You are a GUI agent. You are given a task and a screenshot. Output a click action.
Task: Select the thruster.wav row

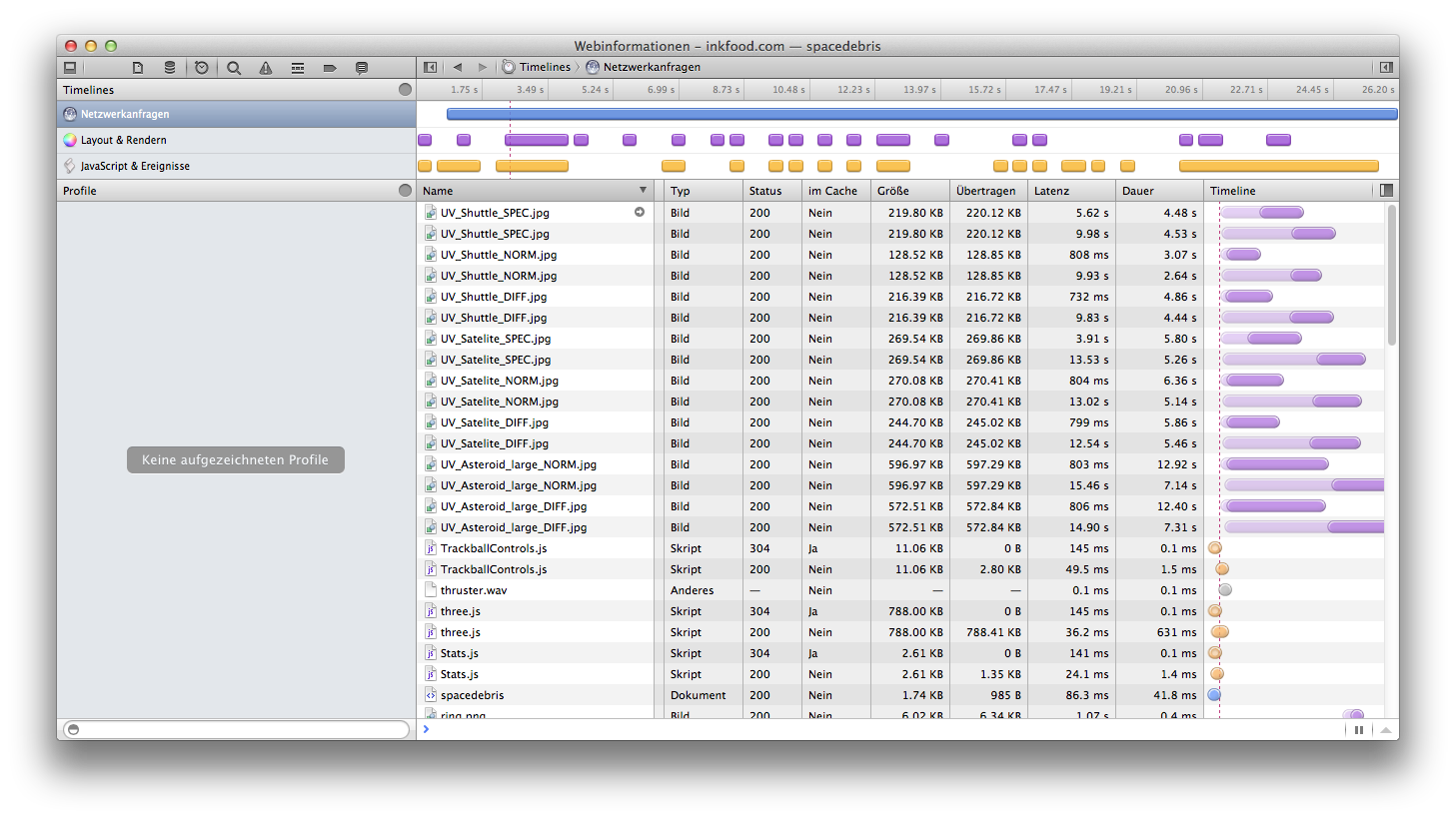click(x=900, y=590)
